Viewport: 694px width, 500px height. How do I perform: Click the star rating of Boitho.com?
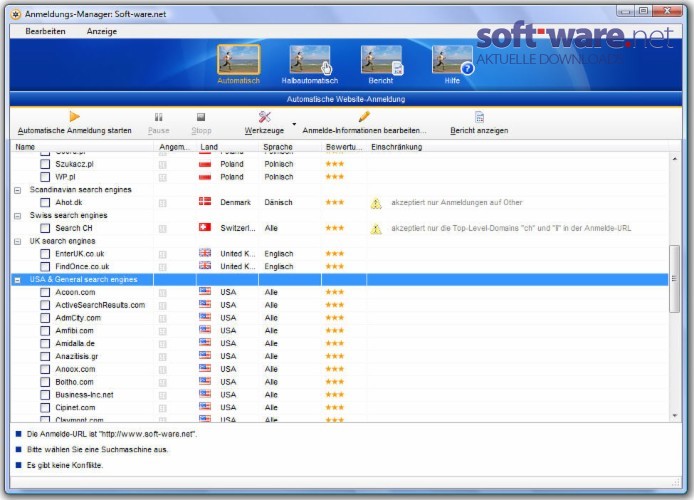335,382
